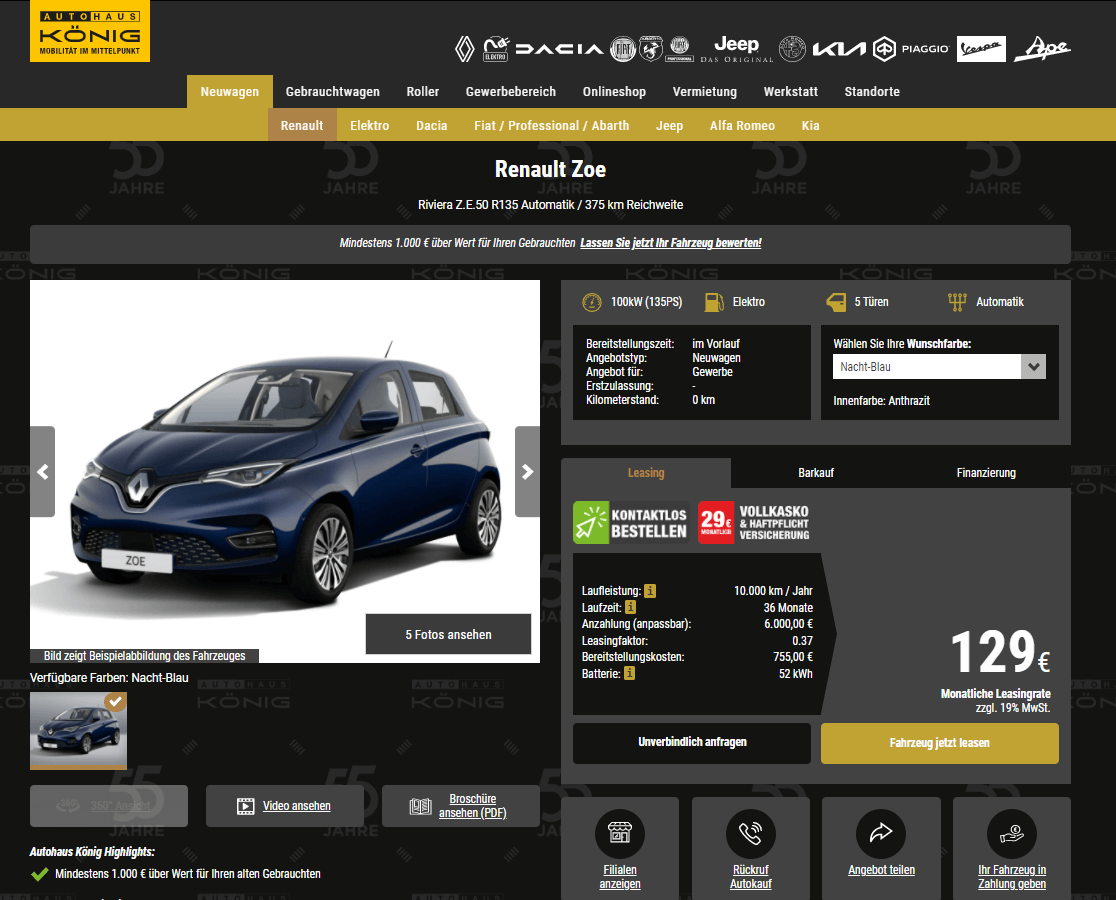
Task: Select the Alfa Romeo submenu item
Action: click(742, 125)
